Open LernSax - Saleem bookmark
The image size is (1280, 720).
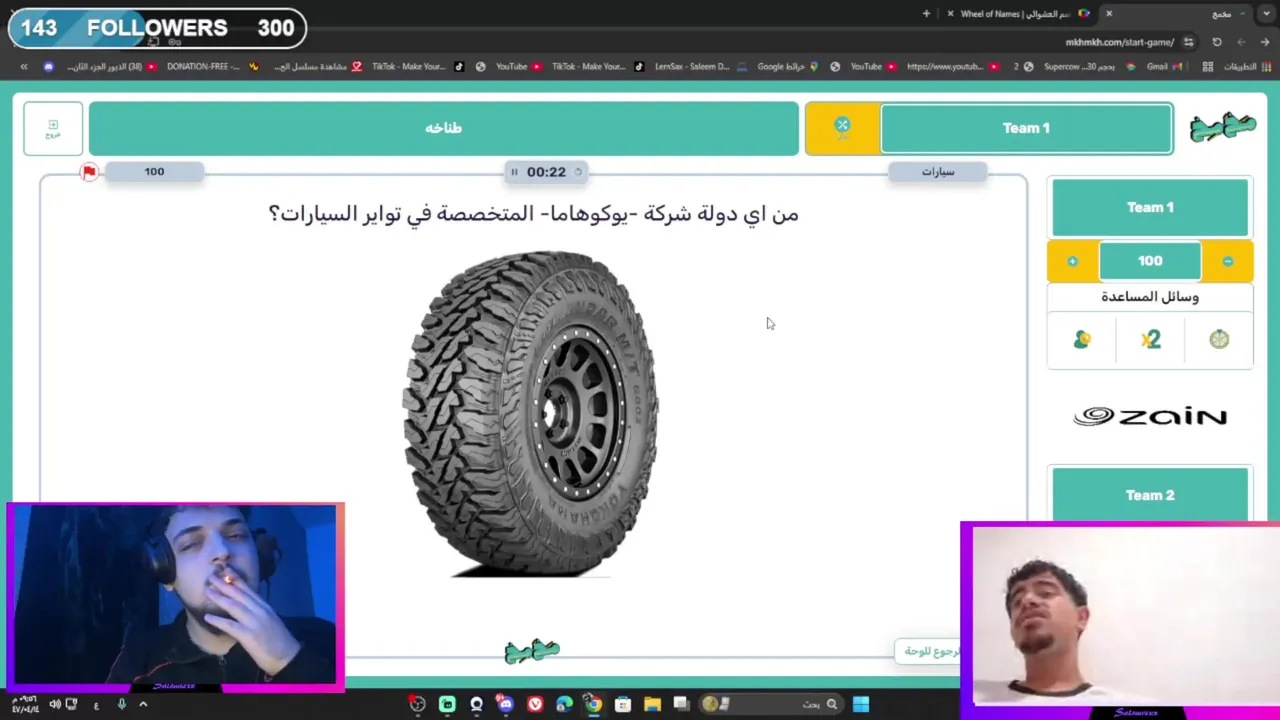[x=701, y=67]
